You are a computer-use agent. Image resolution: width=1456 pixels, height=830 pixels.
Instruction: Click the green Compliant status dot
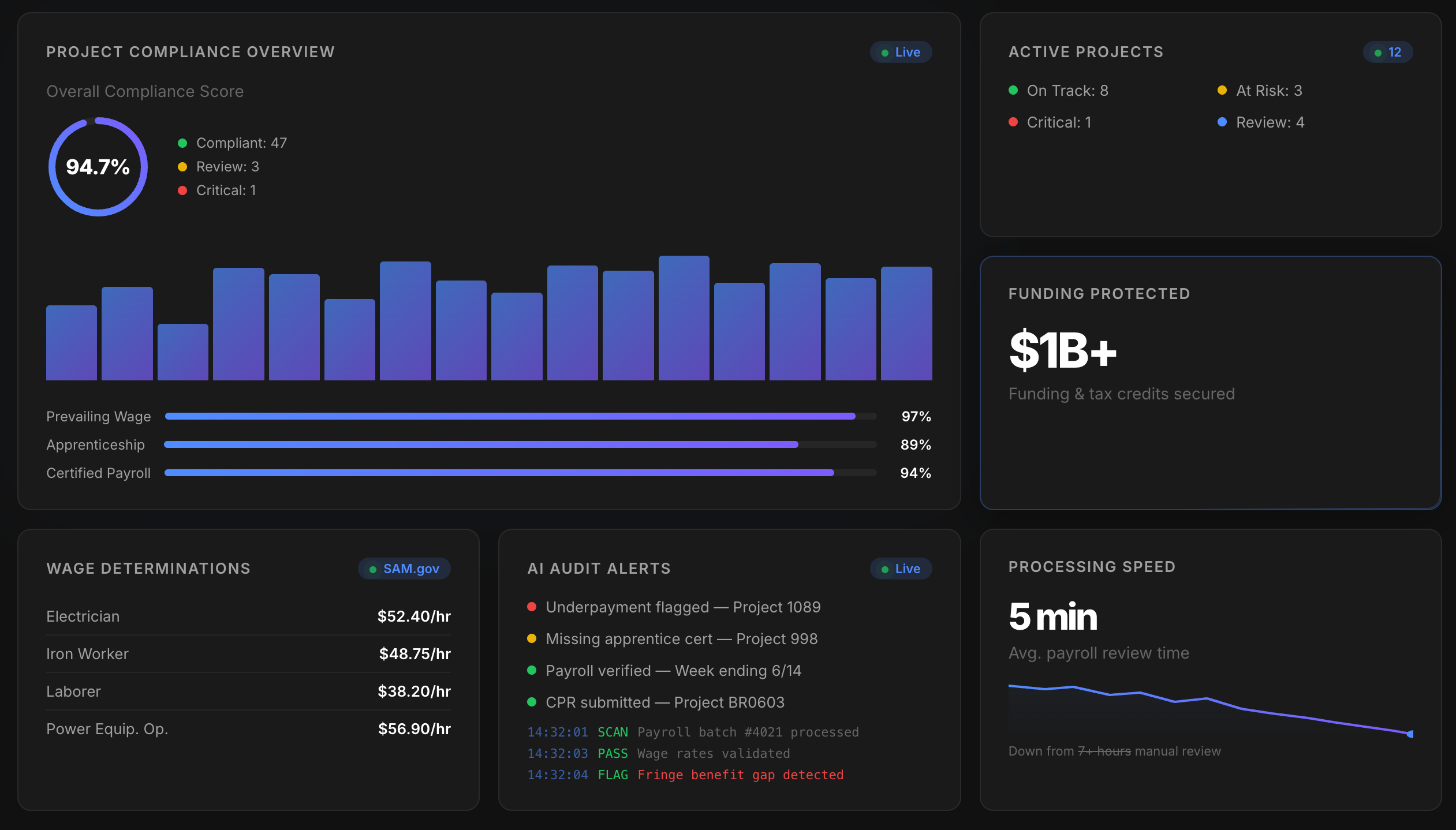point(182,143)
